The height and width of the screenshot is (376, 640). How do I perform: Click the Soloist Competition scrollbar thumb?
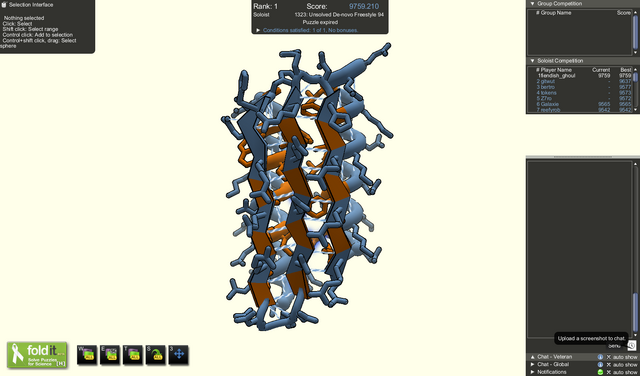click(x=635, y=77)
